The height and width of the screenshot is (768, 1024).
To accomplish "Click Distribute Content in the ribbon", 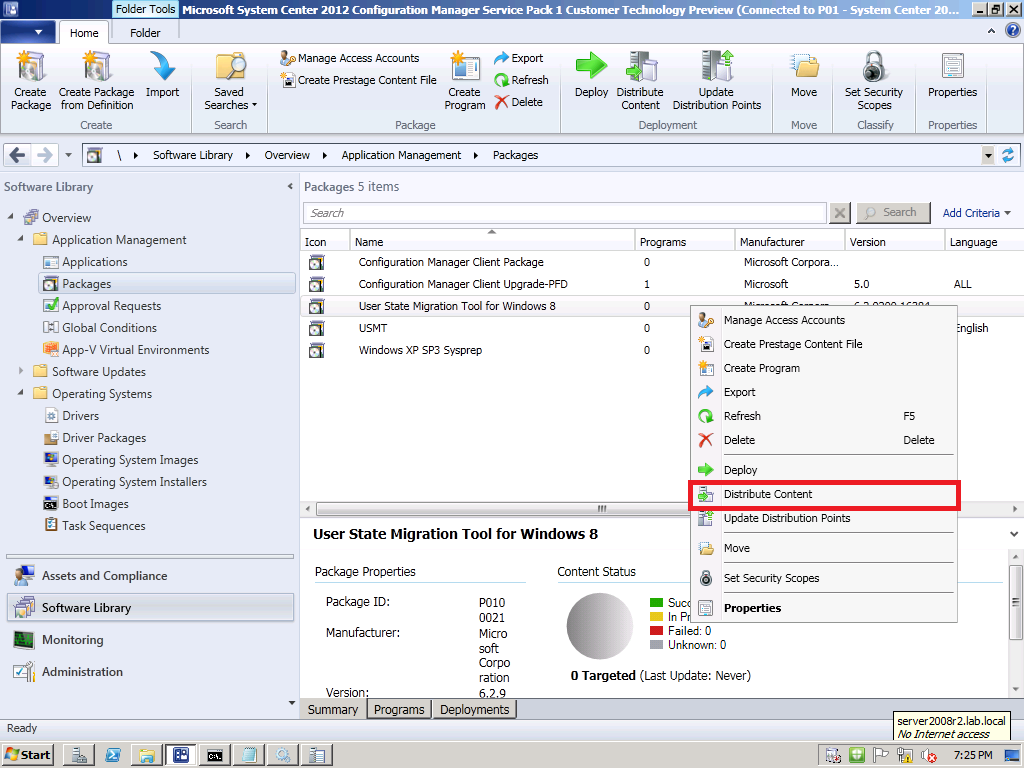I will point(640,80).
